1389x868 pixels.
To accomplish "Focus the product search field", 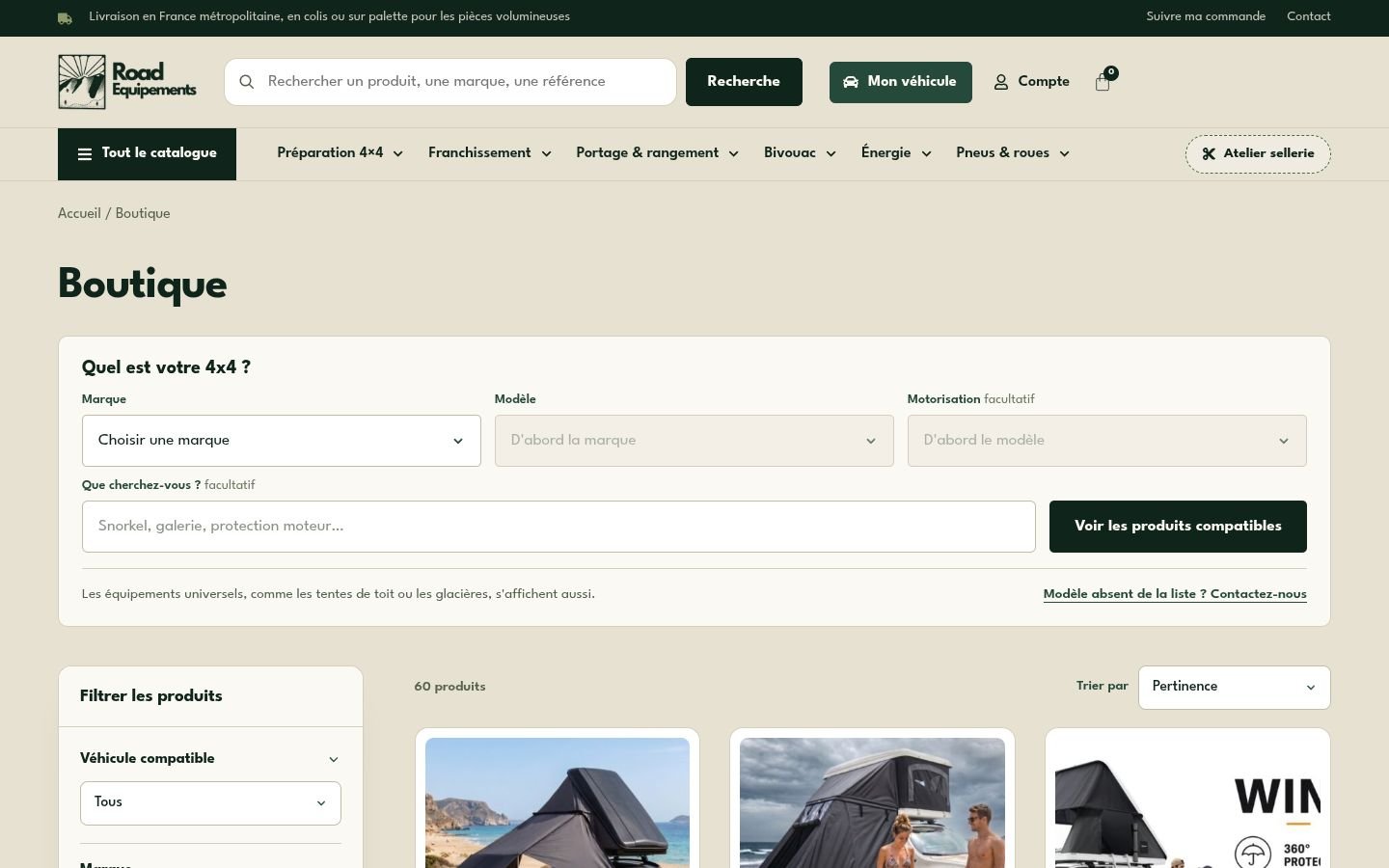I will pyautogui.click(x=450, y=82).
